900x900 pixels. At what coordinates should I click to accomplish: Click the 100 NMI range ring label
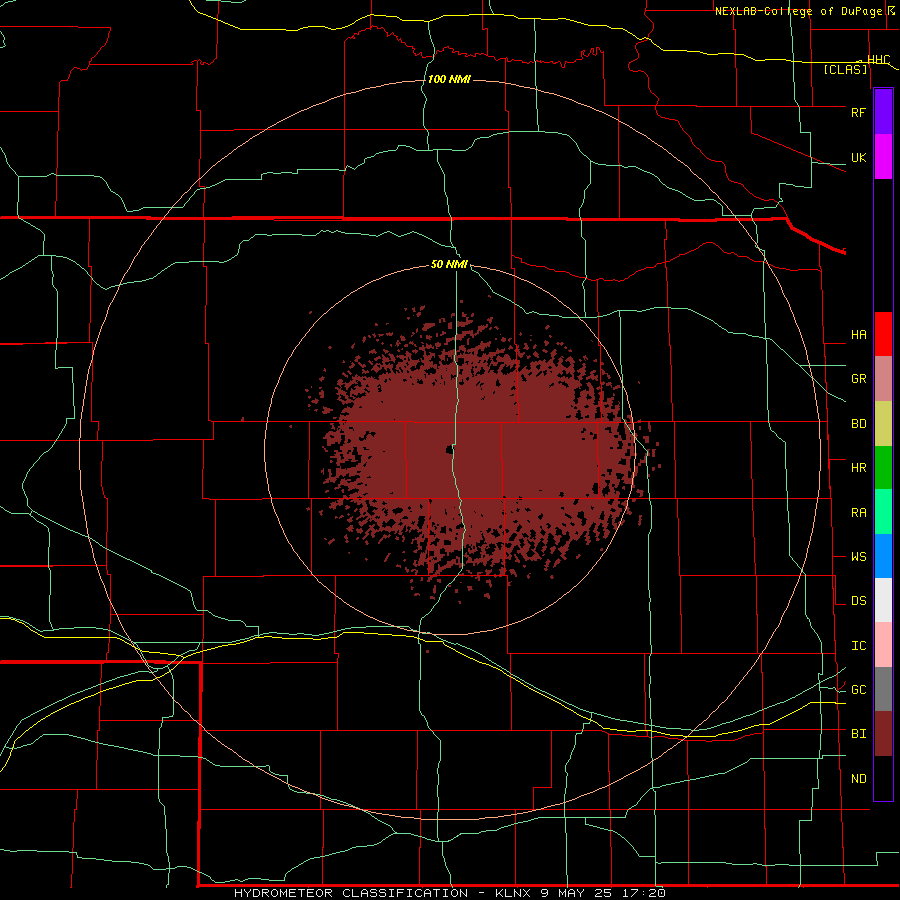449,79
